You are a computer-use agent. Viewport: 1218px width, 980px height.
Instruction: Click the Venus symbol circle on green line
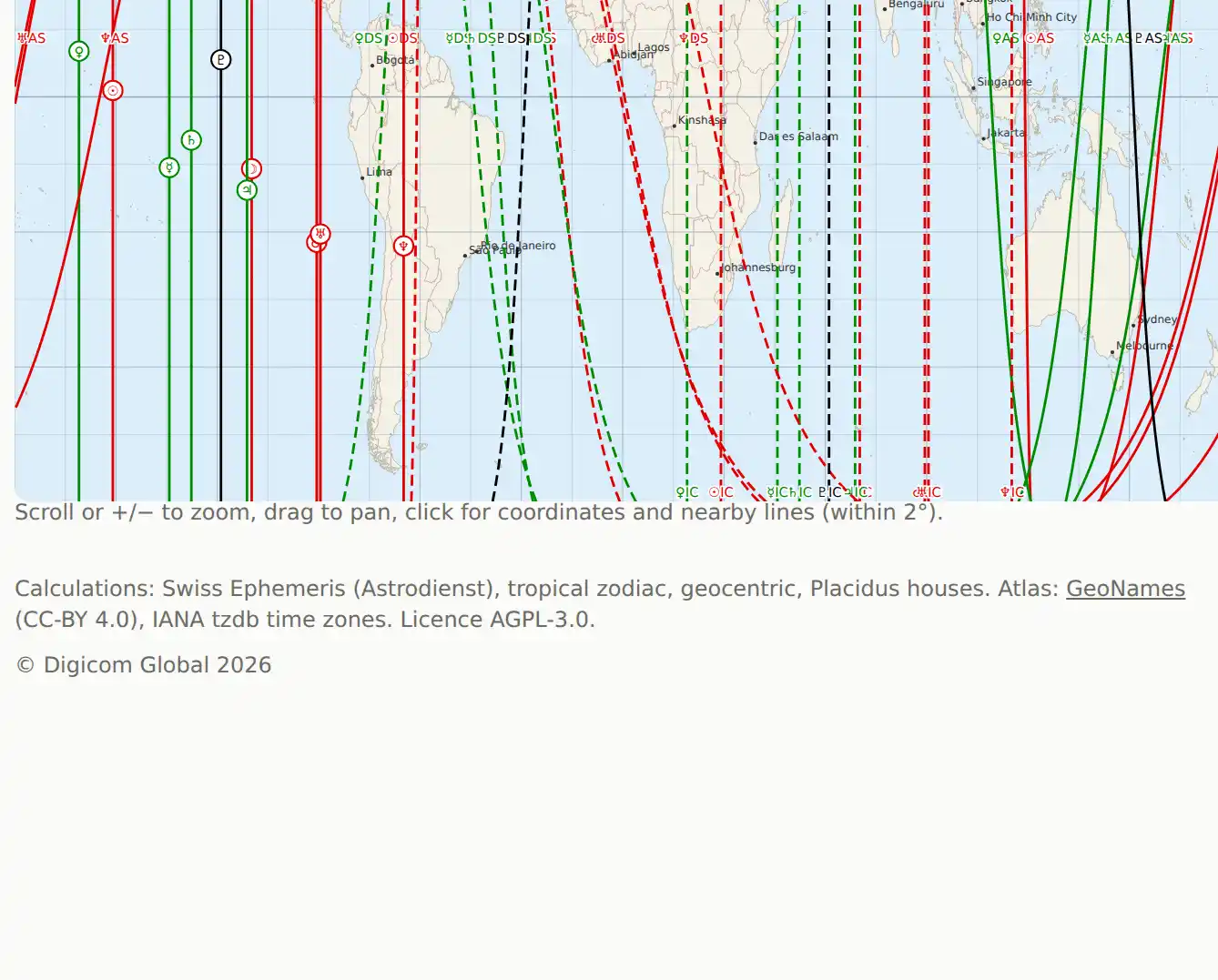coord(79,51)
